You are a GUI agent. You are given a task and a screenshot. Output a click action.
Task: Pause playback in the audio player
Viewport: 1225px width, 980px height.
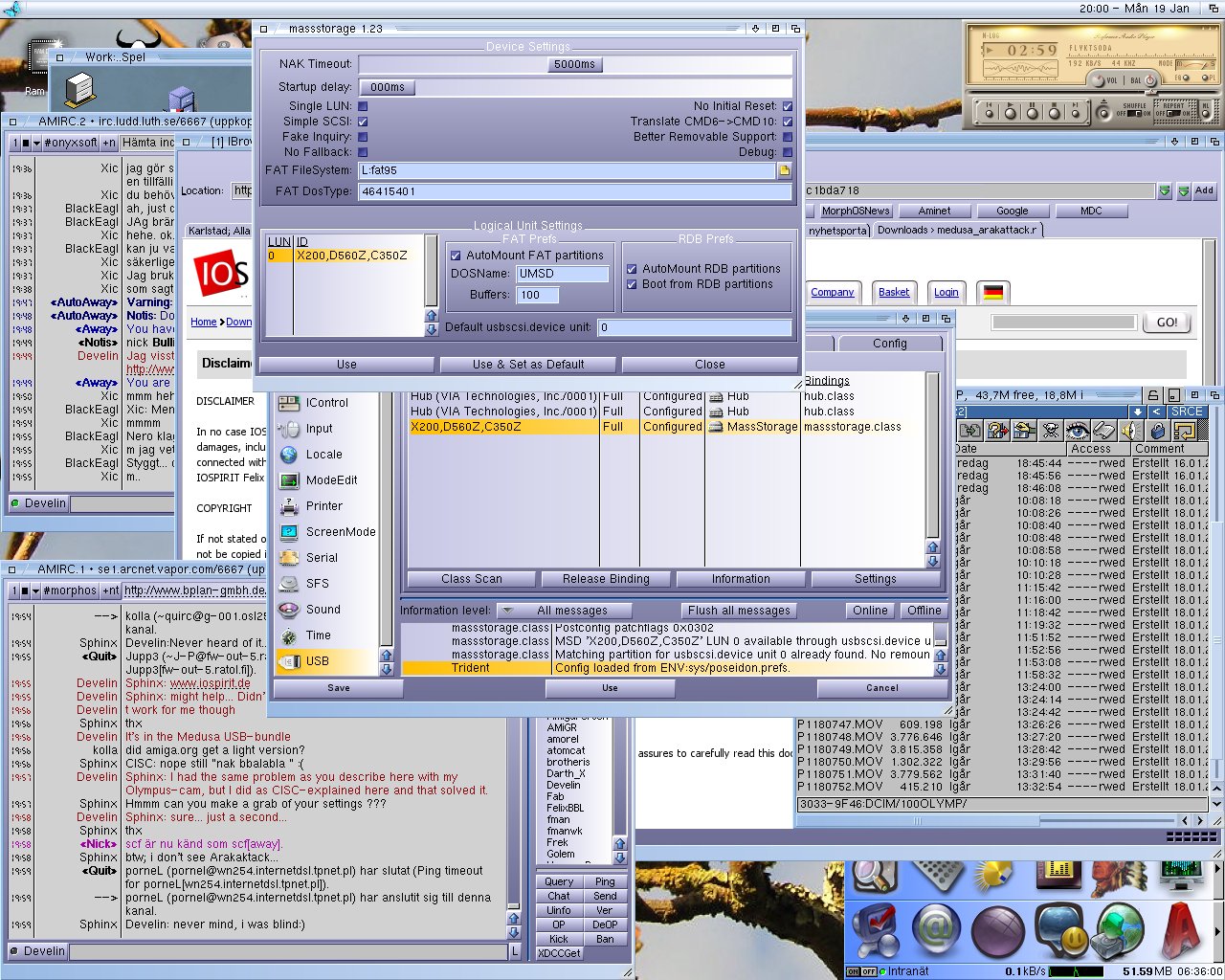click(x=1032, y=114)
